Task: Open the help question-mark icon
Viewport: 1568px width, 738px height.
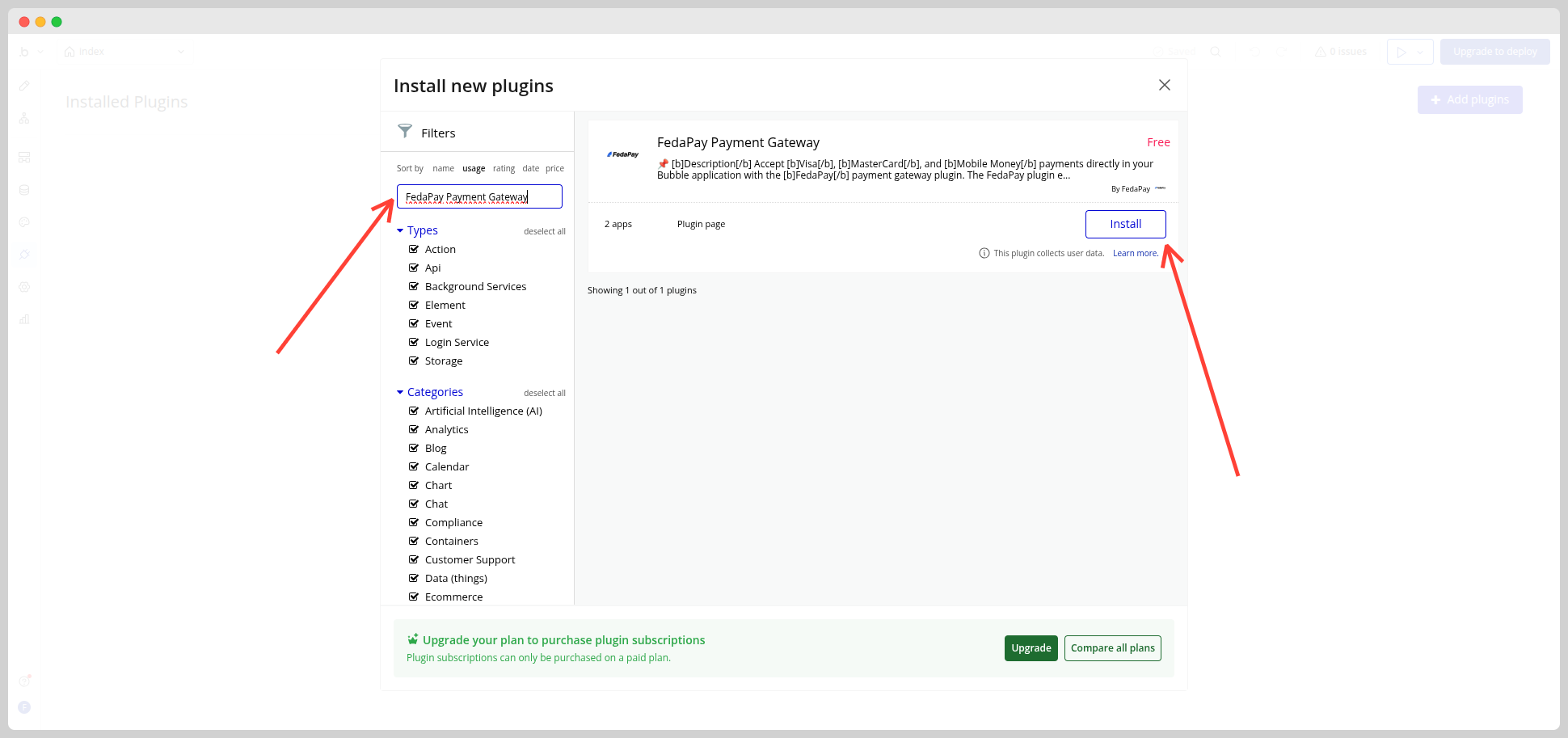Action: point(24,681)
